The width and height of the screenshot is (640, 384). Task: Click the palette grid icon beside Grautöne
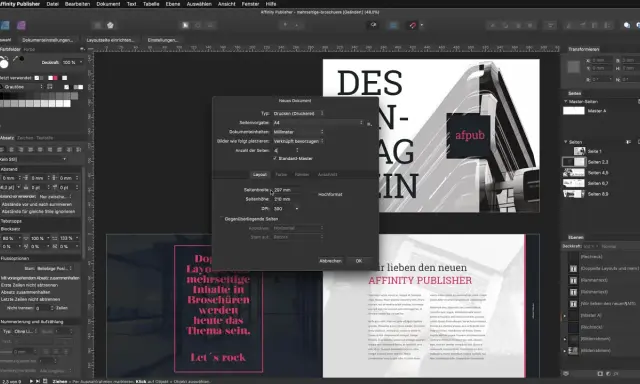pos(50,87)
